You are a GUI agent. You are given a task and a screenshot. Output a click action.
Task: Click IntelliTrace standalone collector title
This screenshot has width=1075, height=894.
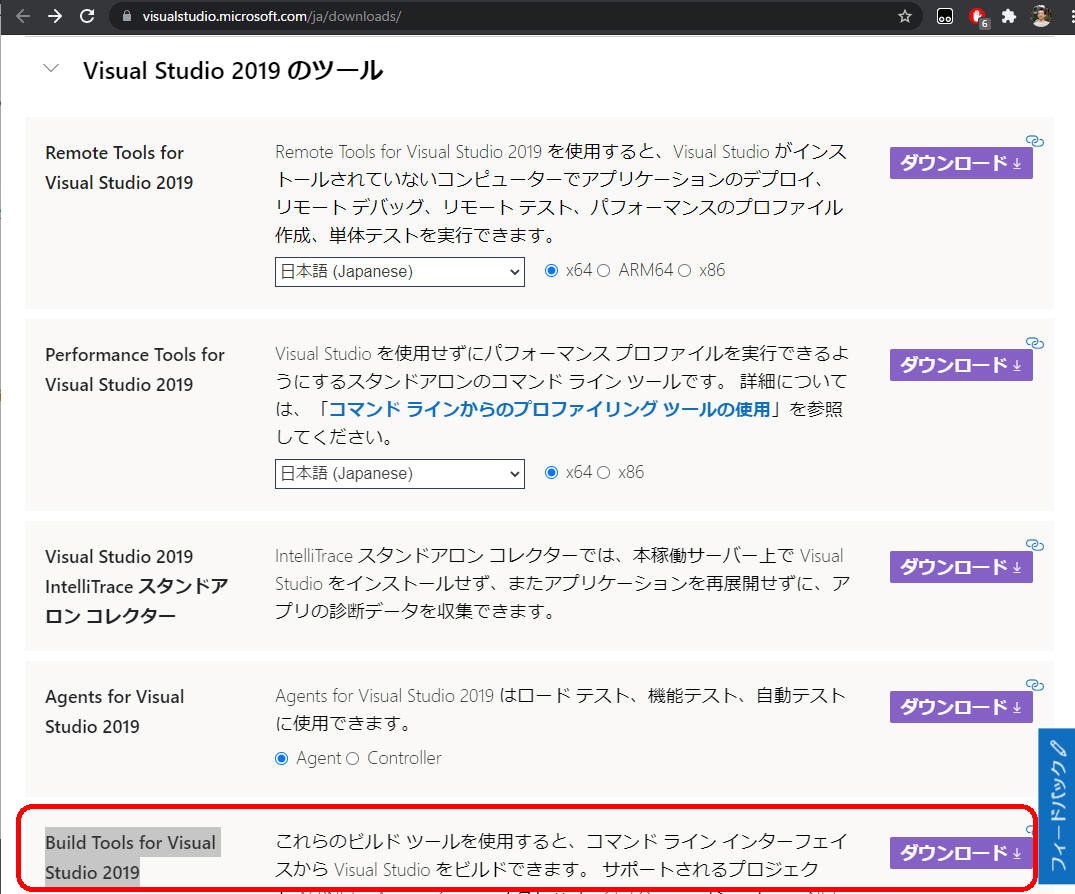[x=136, y=586]
